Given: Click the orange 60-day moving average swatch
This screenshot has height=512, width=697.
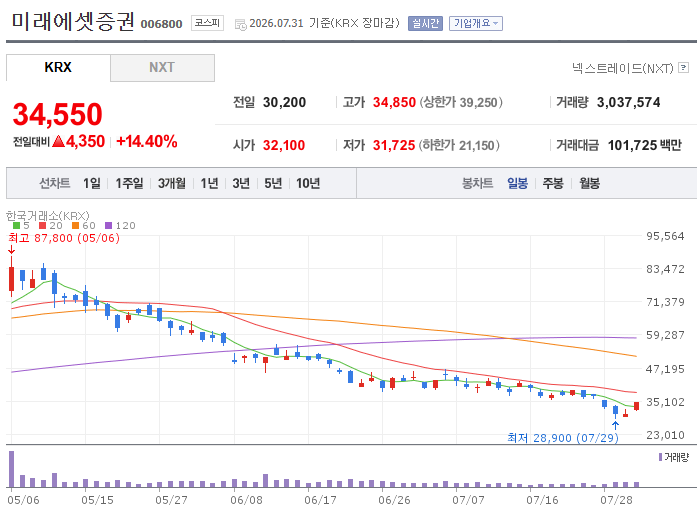Looking at the screenshot, I should 76,226.
